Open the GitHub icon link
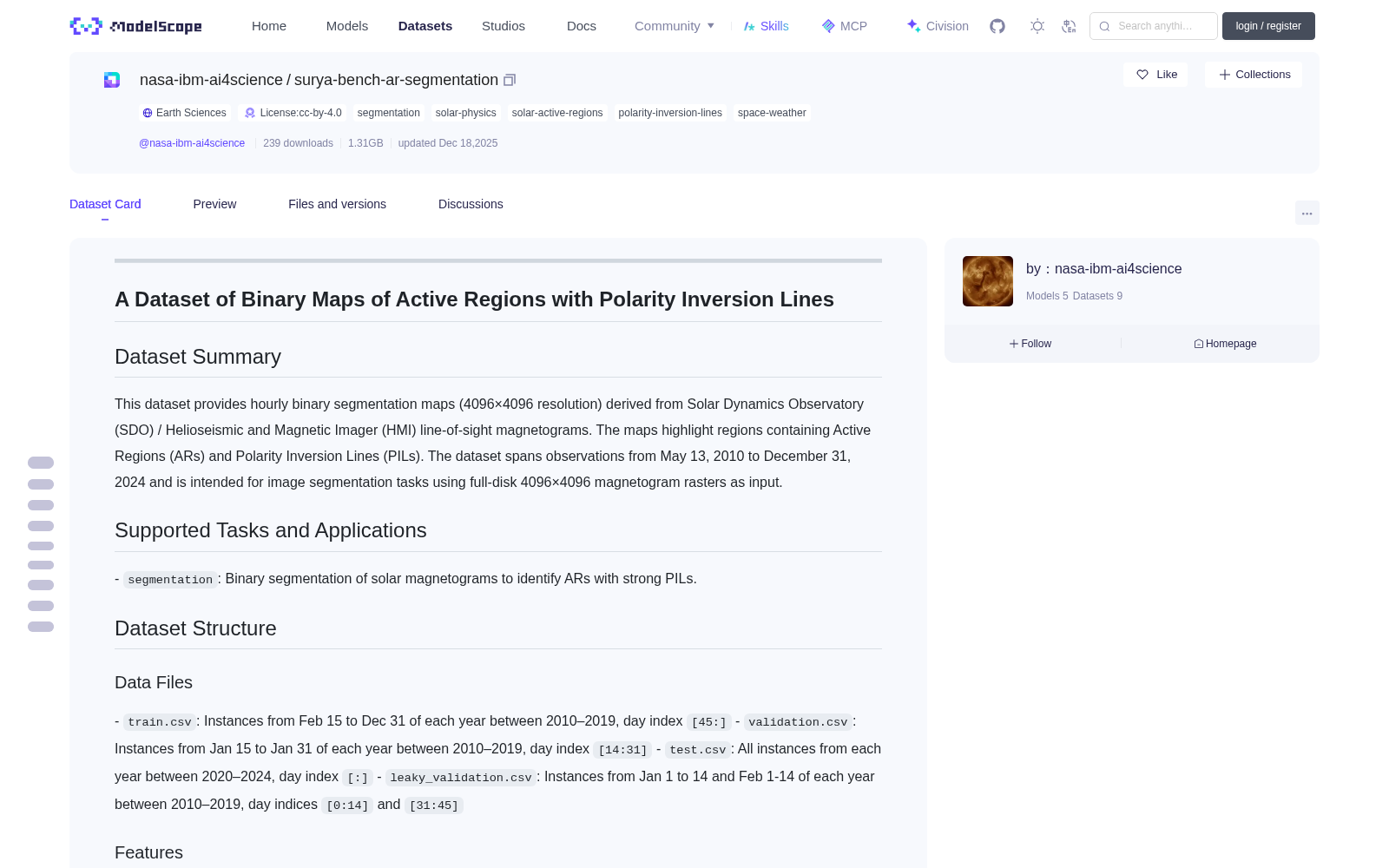Viewport: 1389px width, 868px height. 997,26
